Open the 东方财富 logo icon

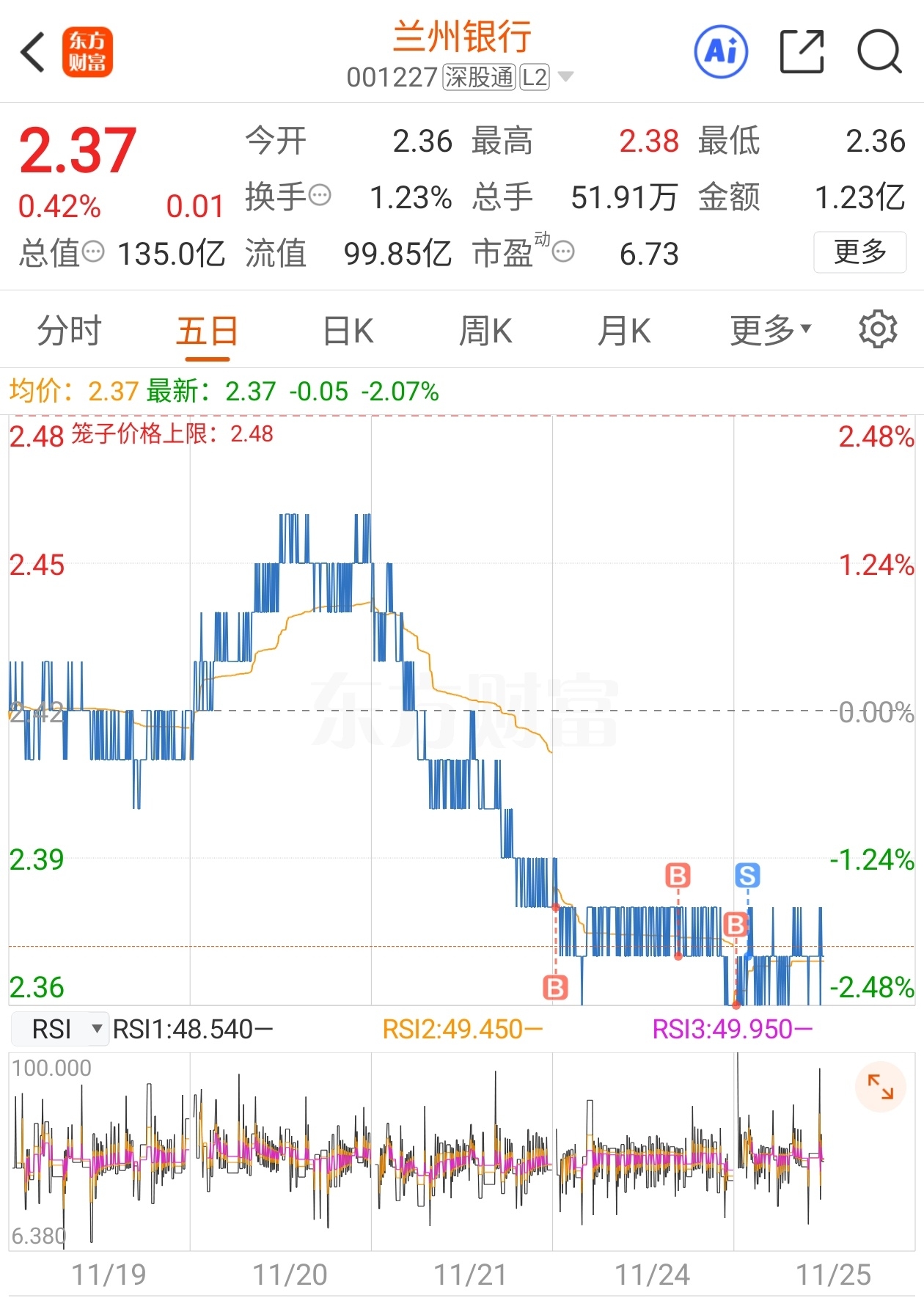87,52
